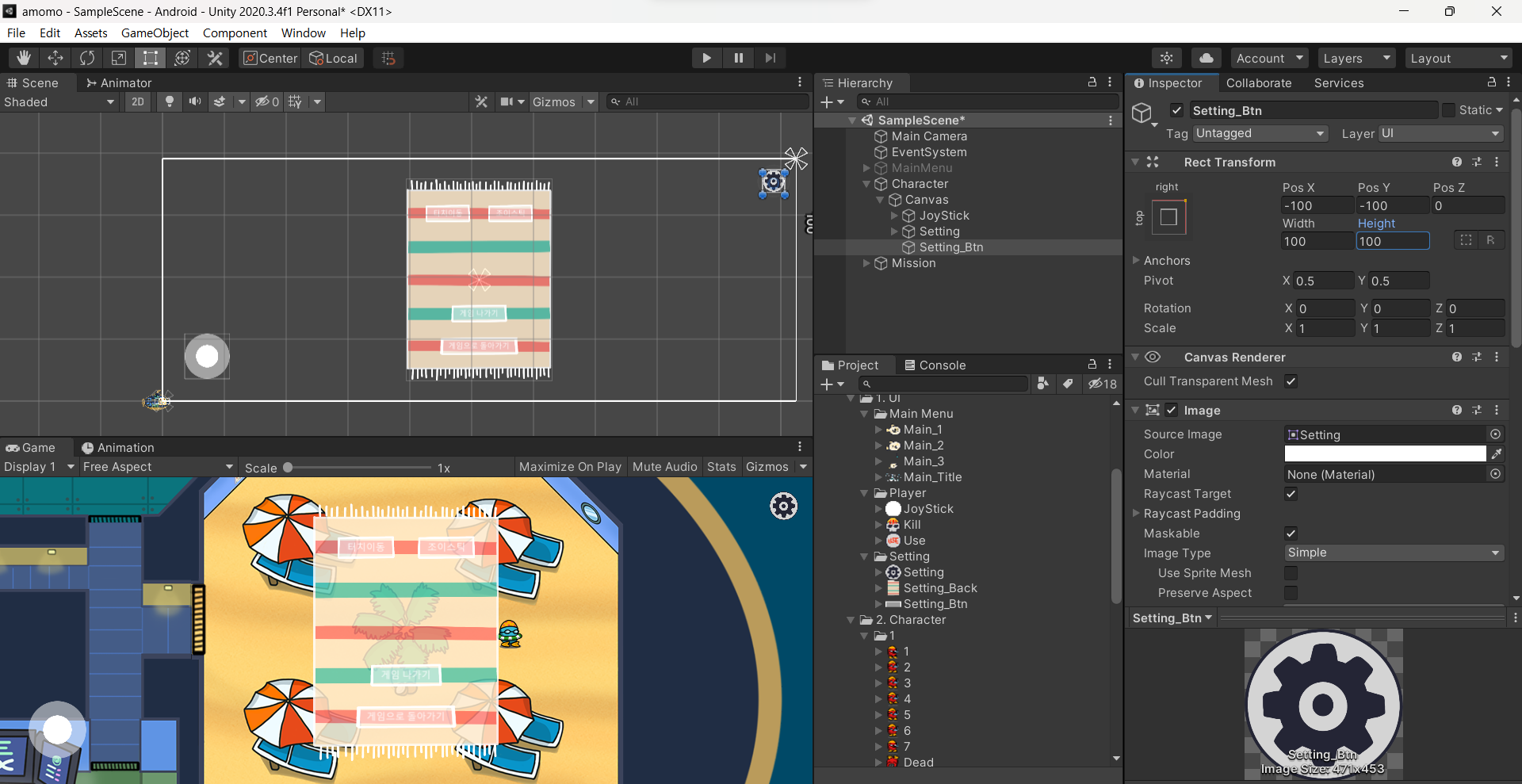
Task: Click the Image Color swatch
Action: 1385,453
